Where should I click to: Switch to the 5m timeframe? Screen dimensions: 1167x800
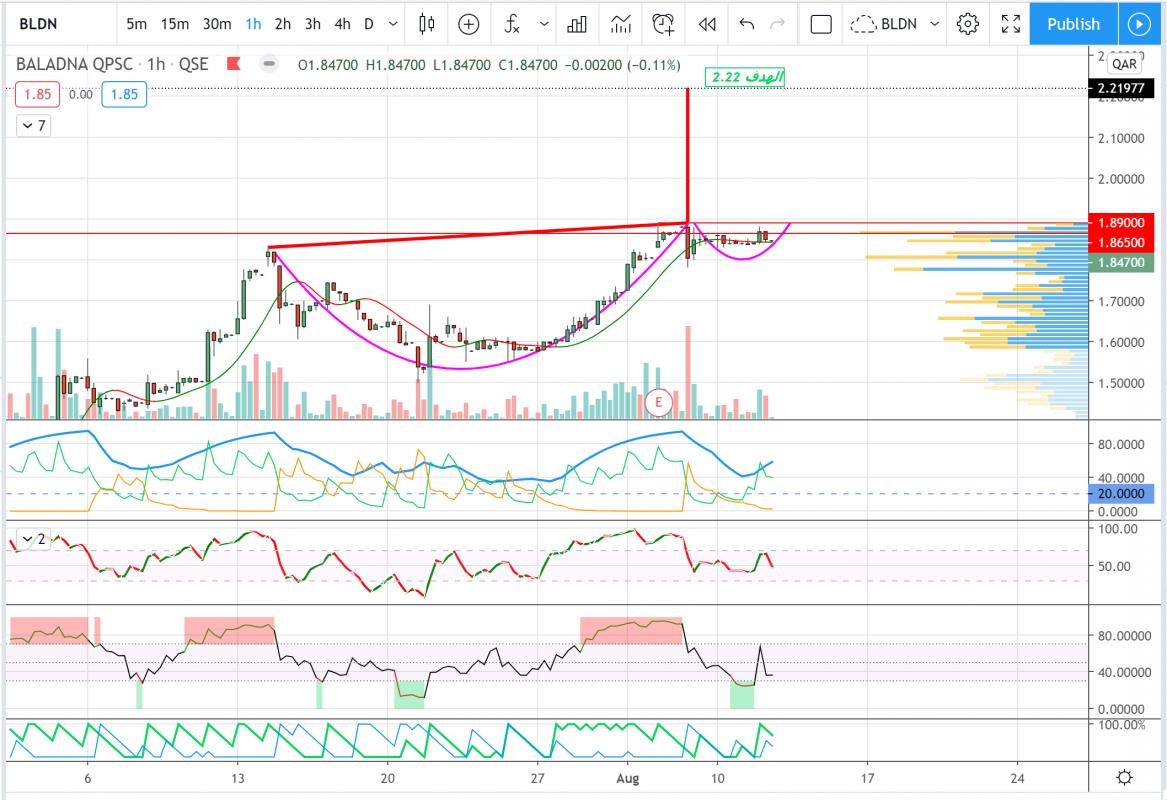136,24
